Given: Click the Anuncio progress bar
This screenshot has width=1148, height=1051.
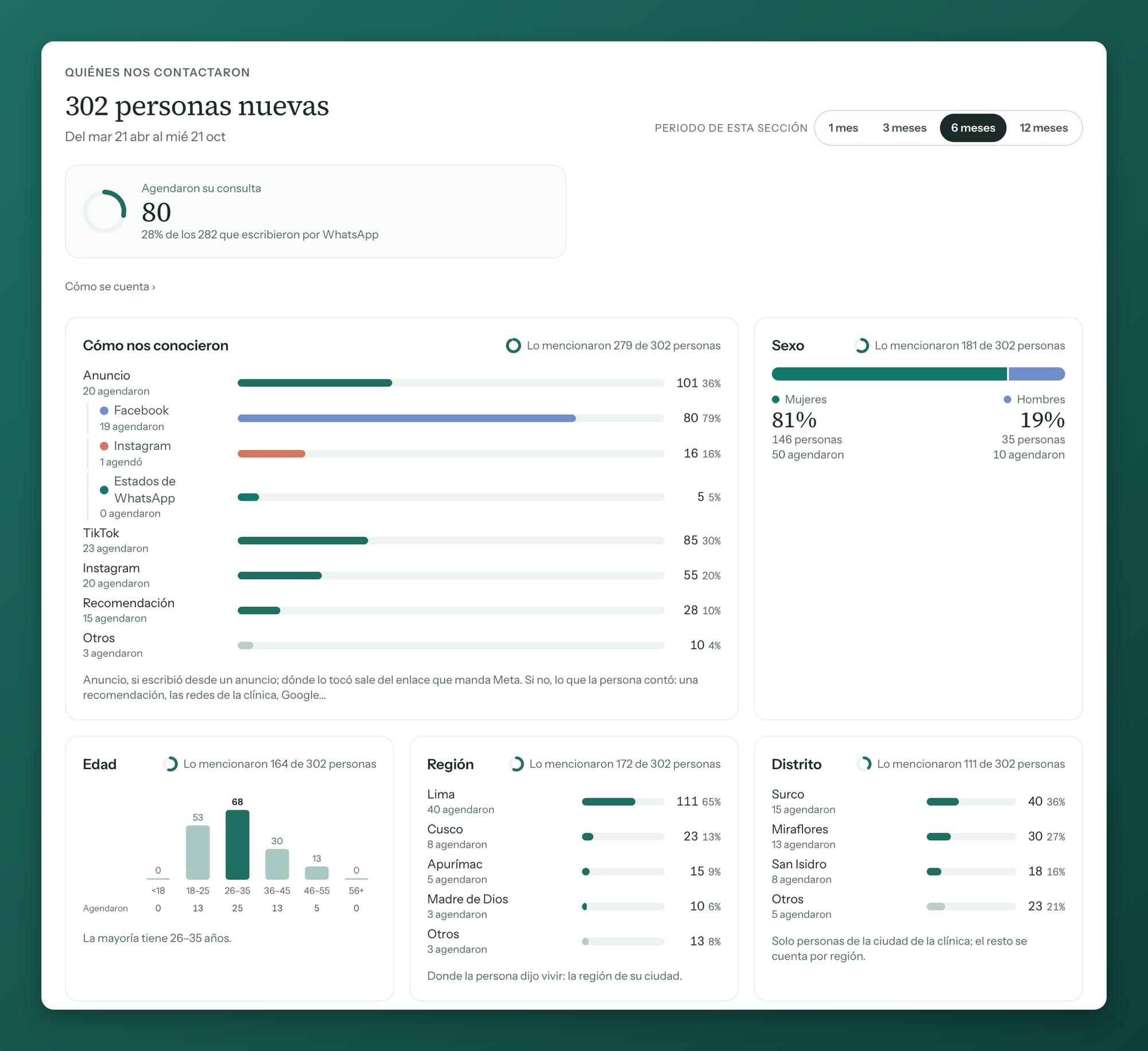Looking at the screenshot, I should [451, 383].
